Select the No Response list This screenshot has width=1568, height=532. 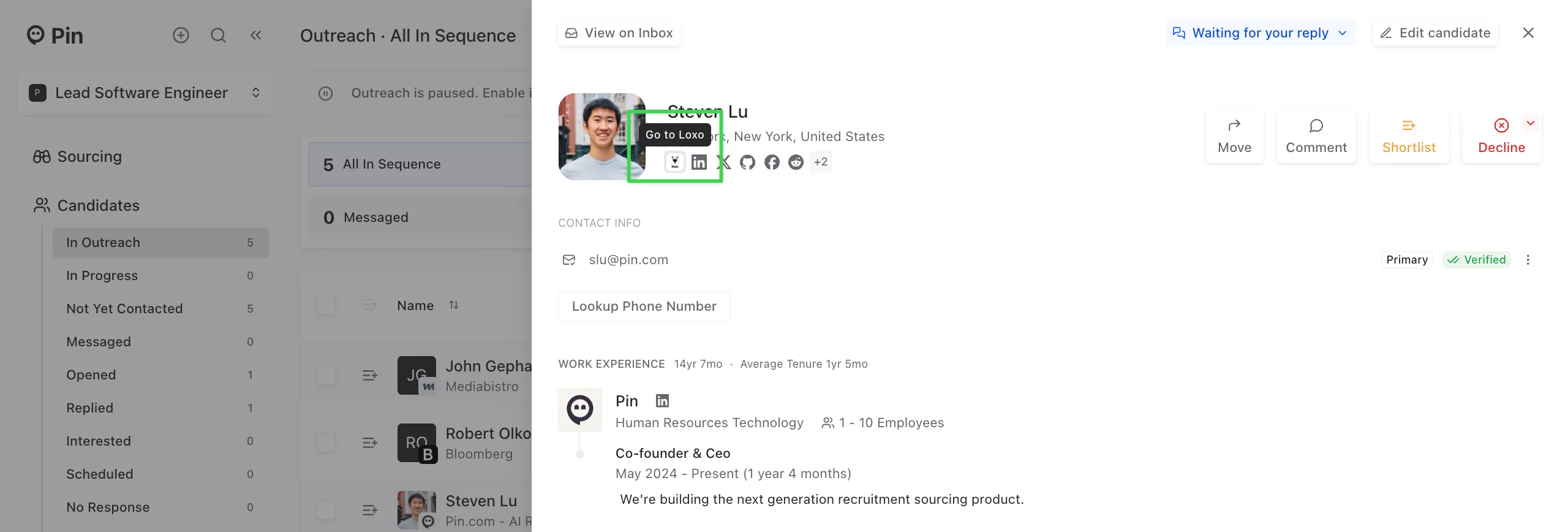tap(160, 507)
